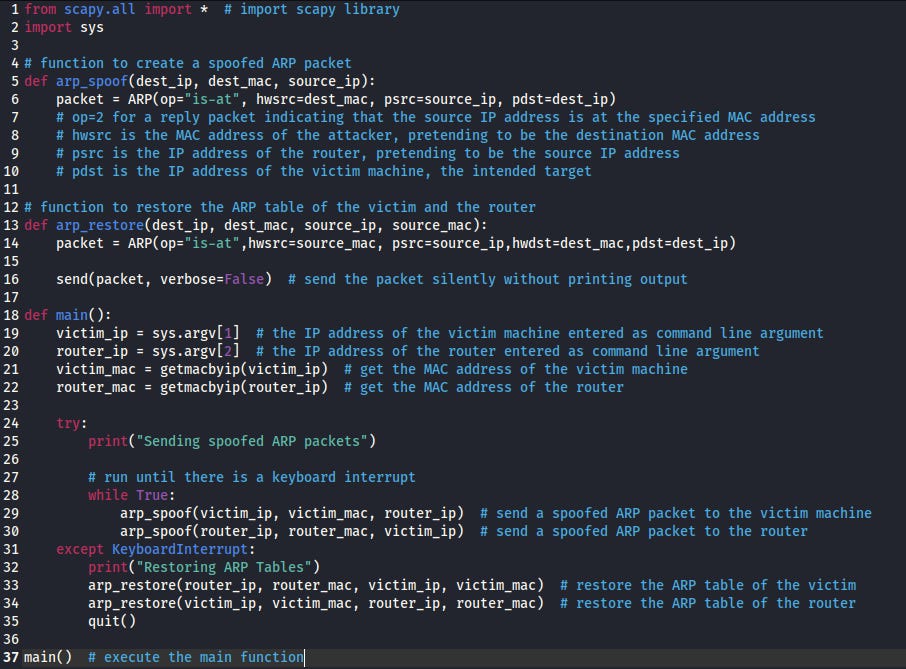Click 'victim_mac = getmacbyip(victim_ip)' on line 21

point(192,369)
